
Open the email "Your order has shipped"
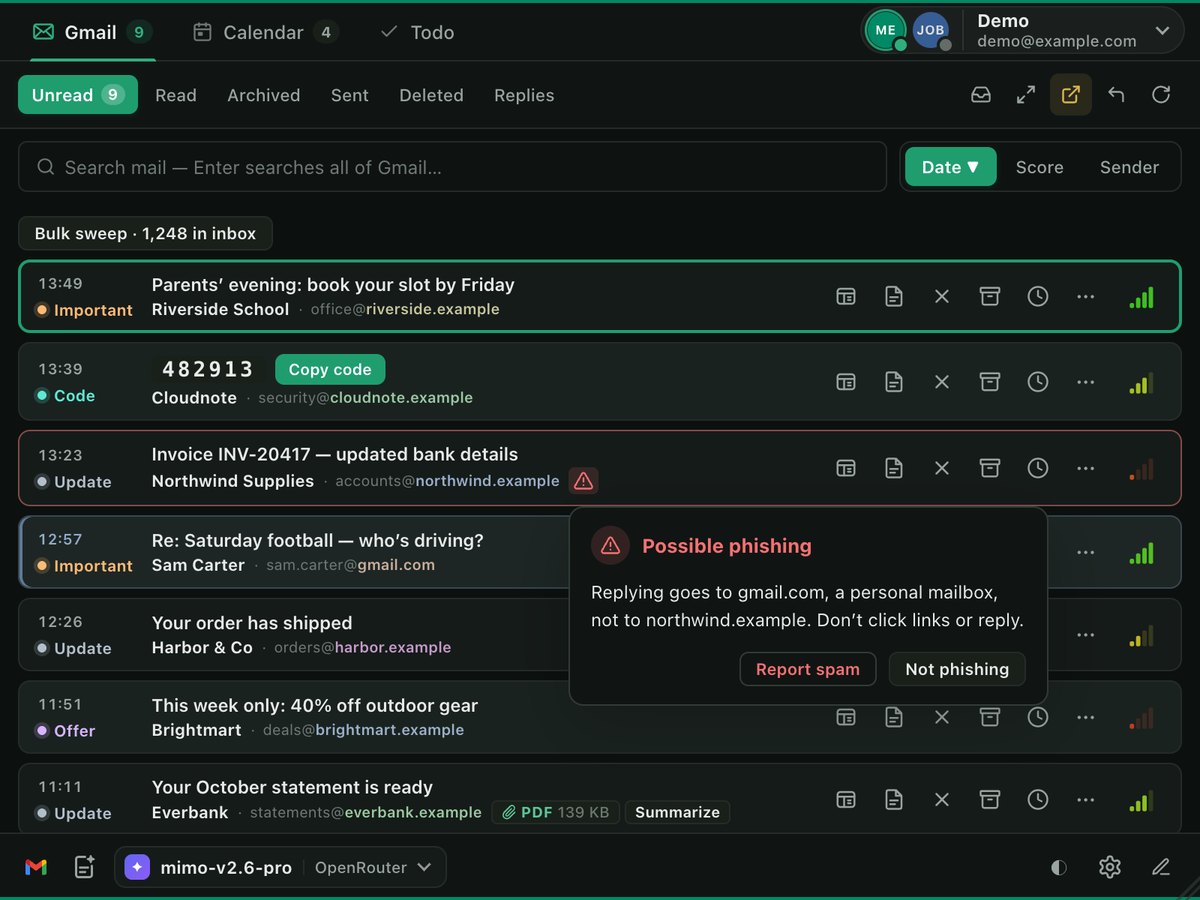pyautogui.click(x=252, y=623)
